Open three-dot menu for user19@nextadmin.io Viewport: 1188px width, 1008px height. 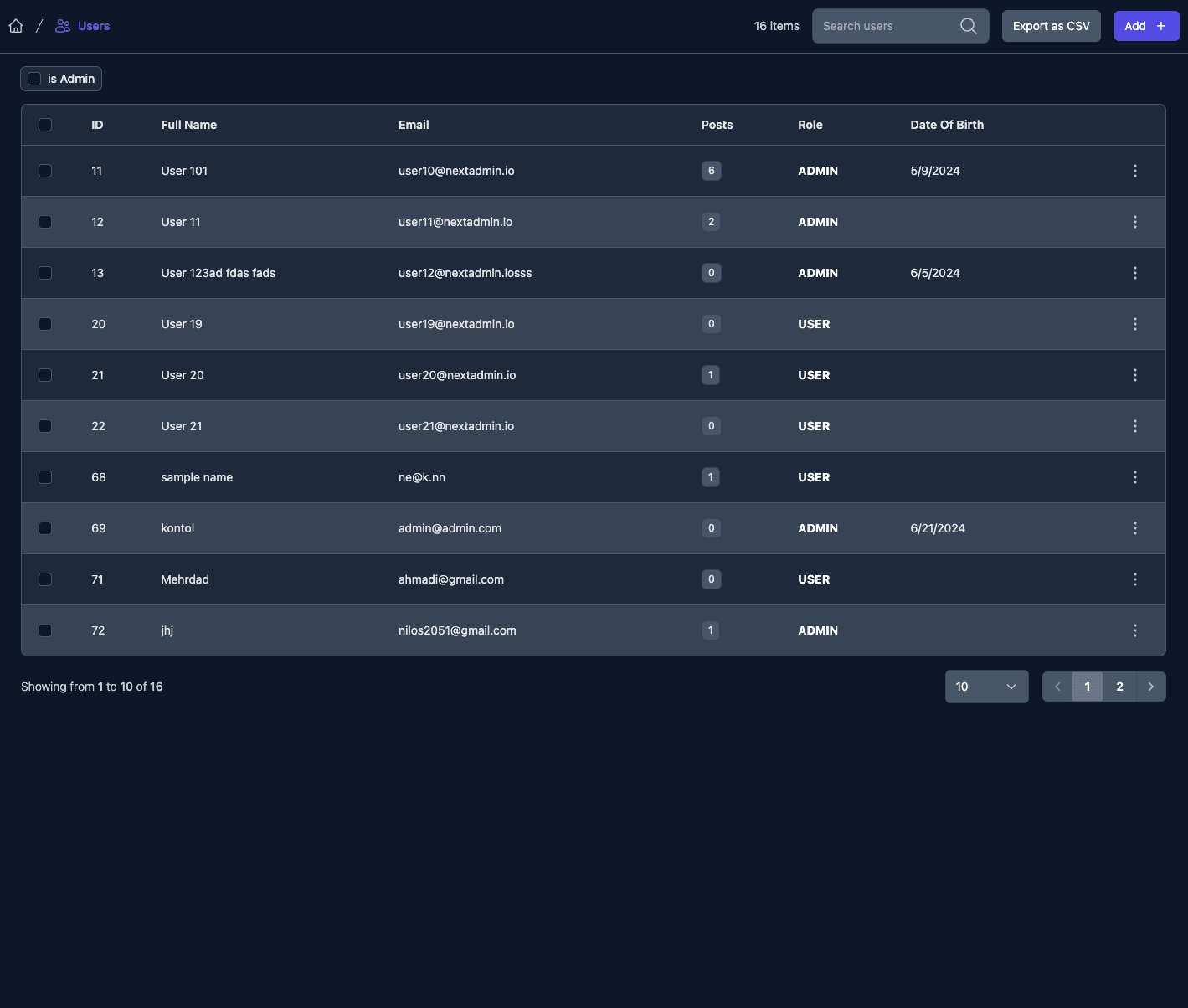tap(1134, 324)
